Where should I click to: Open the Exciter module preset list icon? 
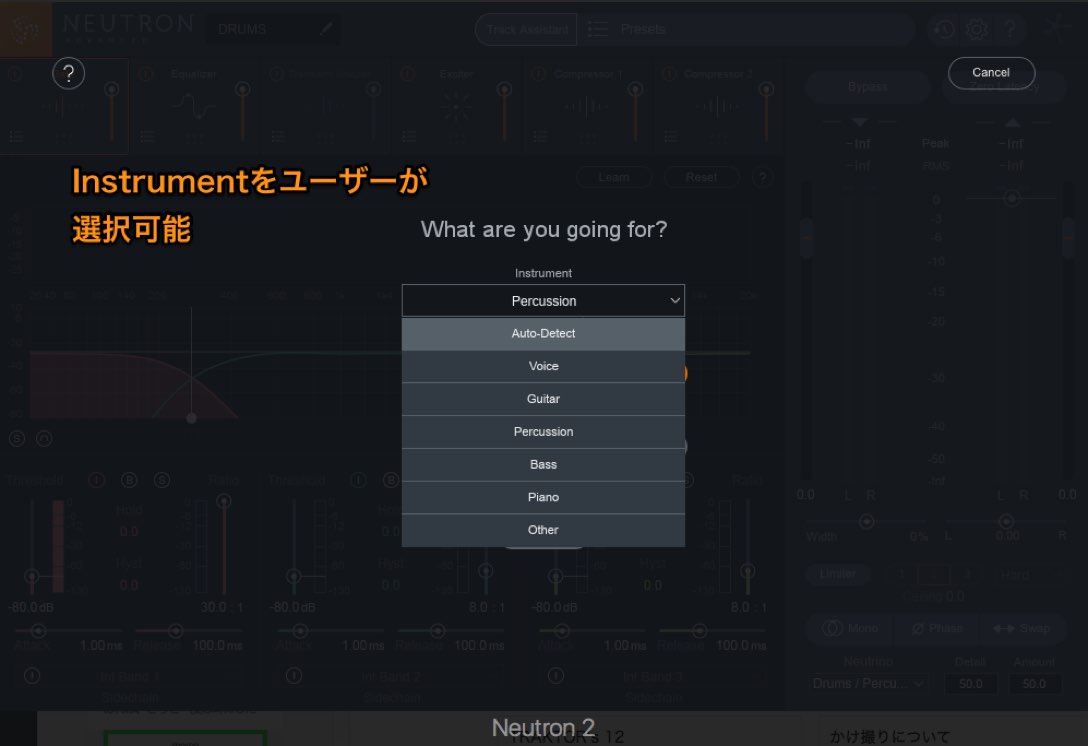(x=409, y=137)
